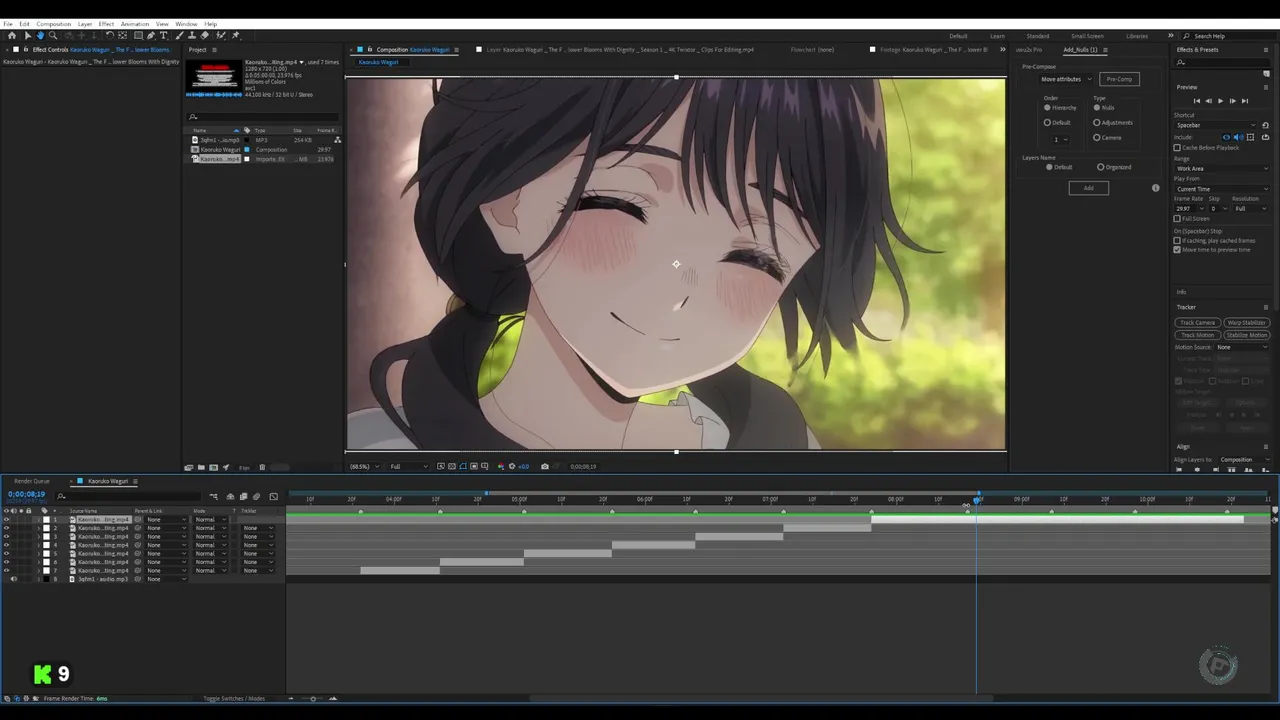Create new composition in Project panel
1280x720 pixels.
pyautogui.click(x=213, y=467)
